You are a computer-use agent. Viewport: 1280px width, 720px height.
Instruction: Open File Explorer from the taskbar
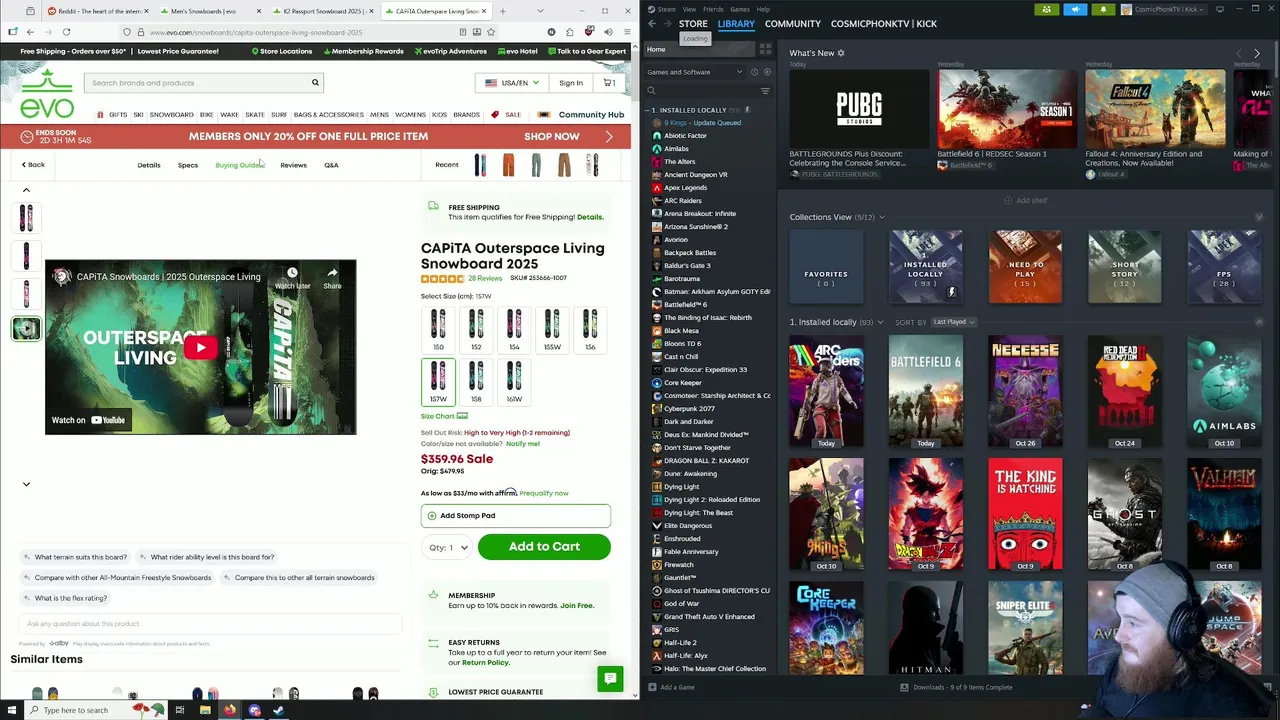[205, 710]
